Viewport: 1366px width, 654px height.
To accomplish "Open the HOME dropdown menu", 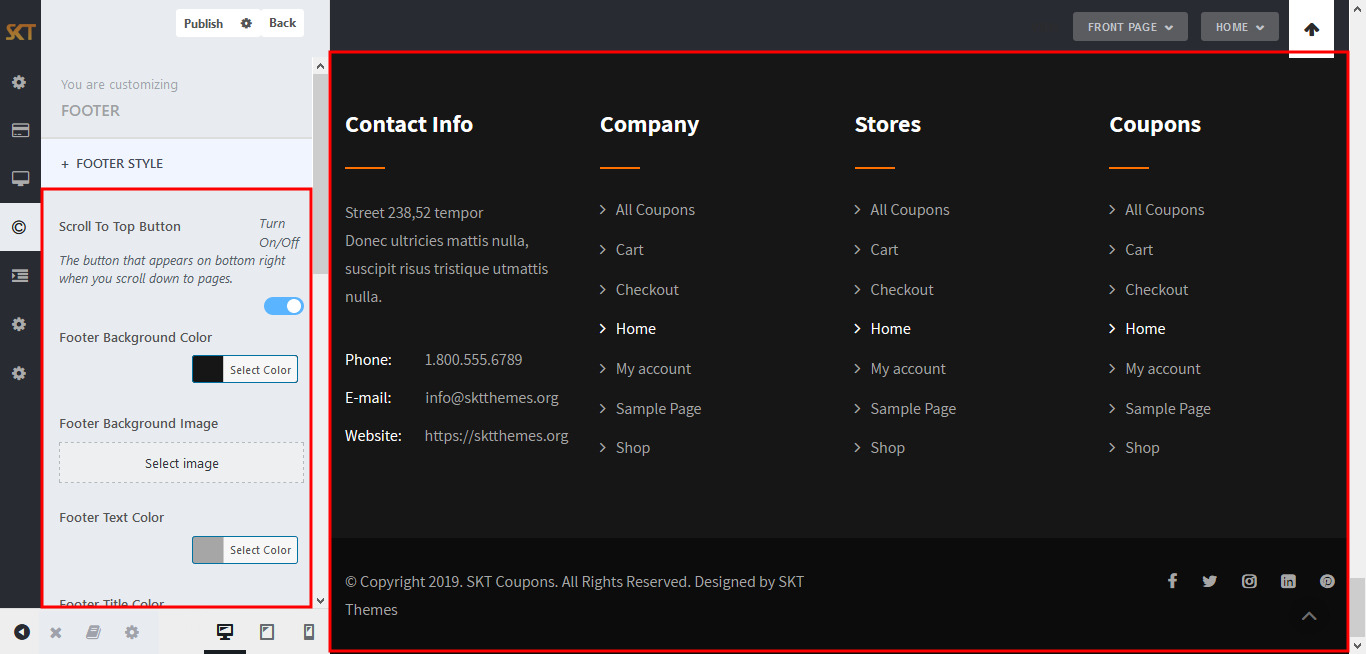I will click(x=1239, y=27).
